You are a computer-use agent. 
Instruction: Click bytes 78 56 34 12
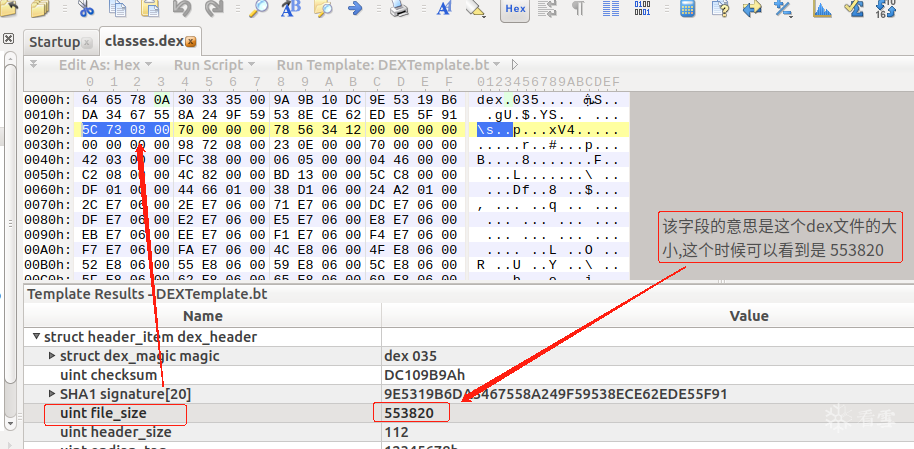pos(317,129)
